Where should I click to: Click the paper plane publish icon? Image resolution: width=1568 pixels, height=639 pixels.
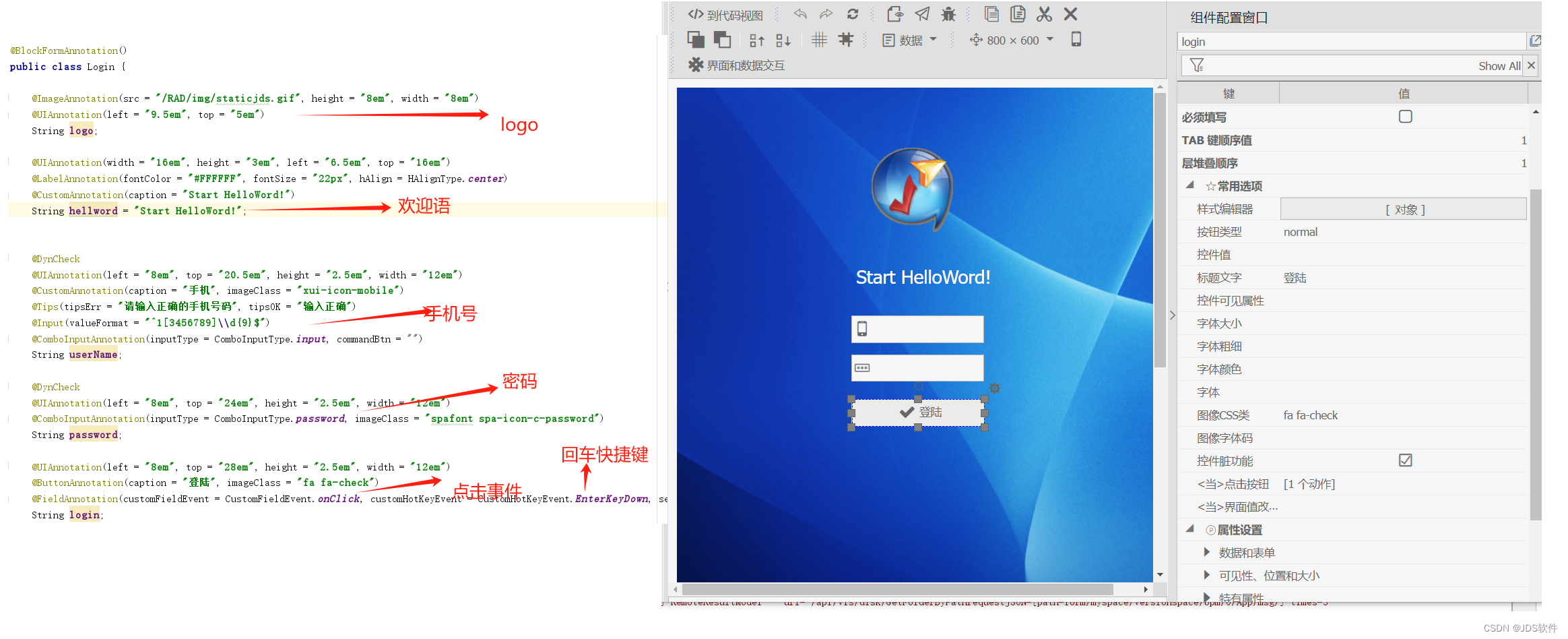pyautogui.click(x=922, y=14)
